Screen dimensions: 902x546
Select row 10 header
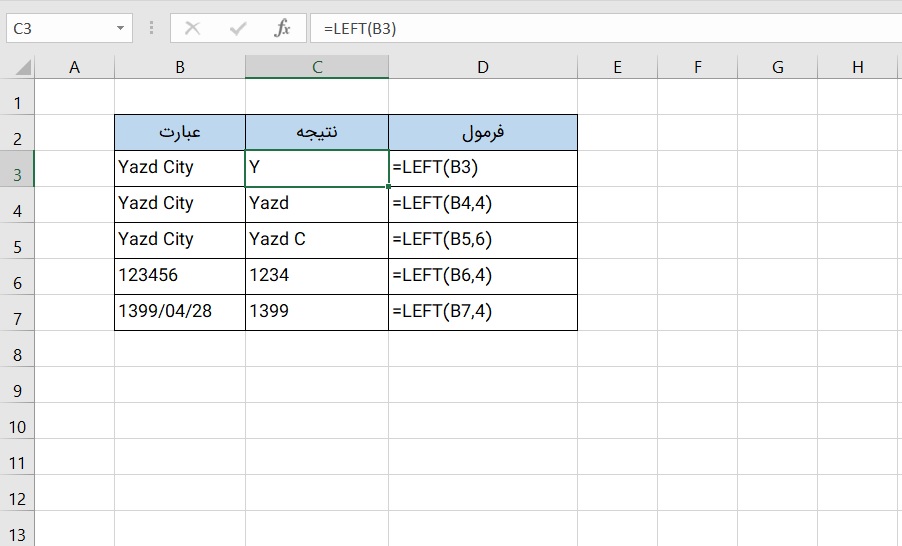click(x=18, y=426)
